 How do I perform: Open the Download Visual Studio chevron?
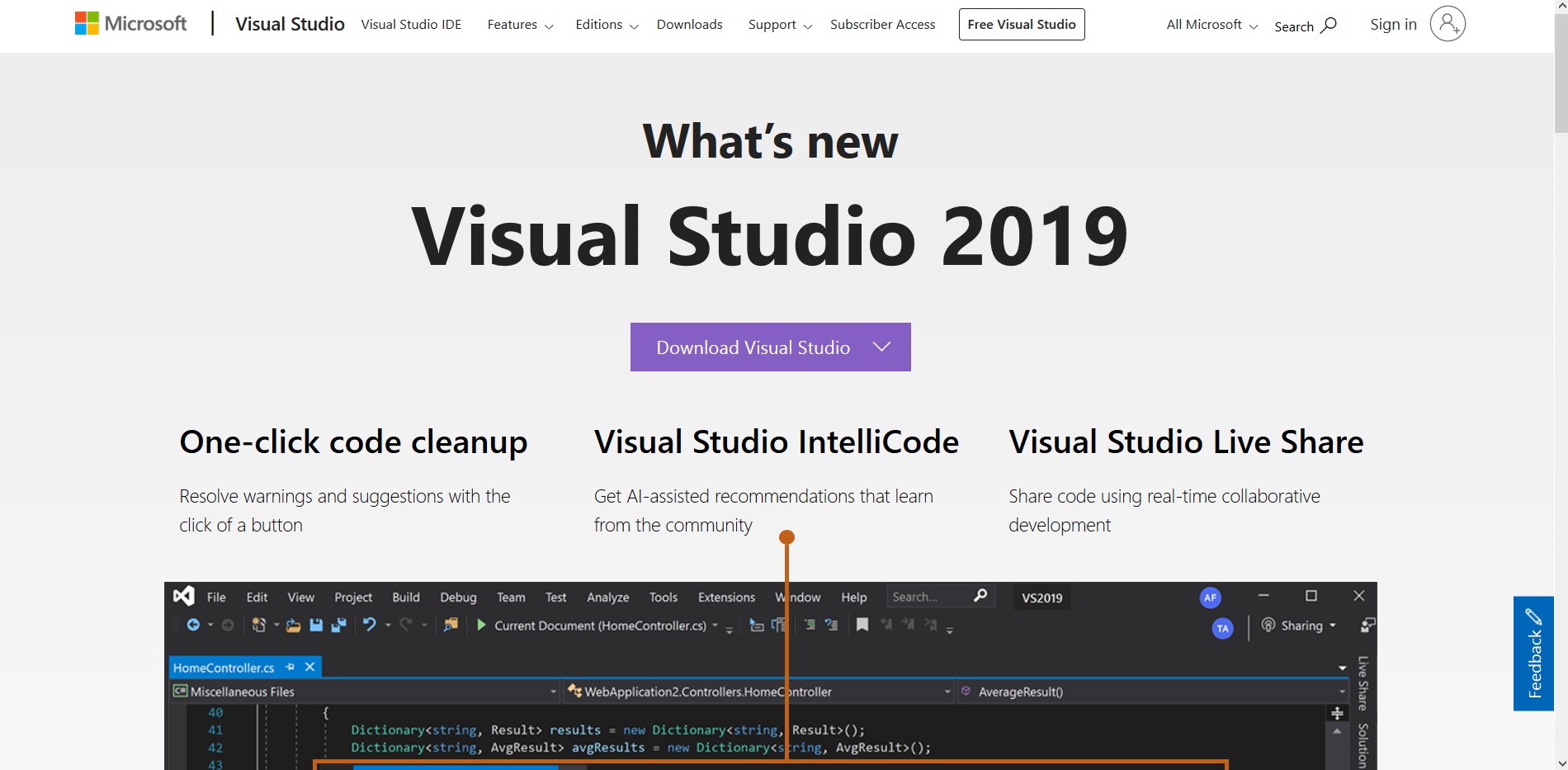coord(881,347)
